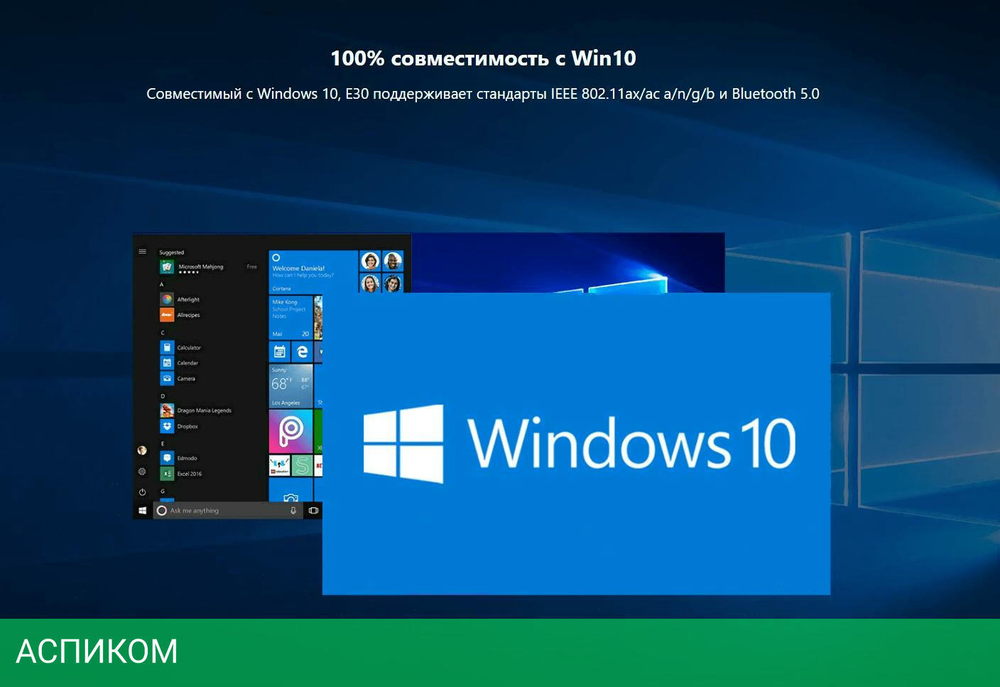Click the Free label beside Mahjong
Image resolution: width=1000 pixels, height=687 pixels.
(252, 267)
